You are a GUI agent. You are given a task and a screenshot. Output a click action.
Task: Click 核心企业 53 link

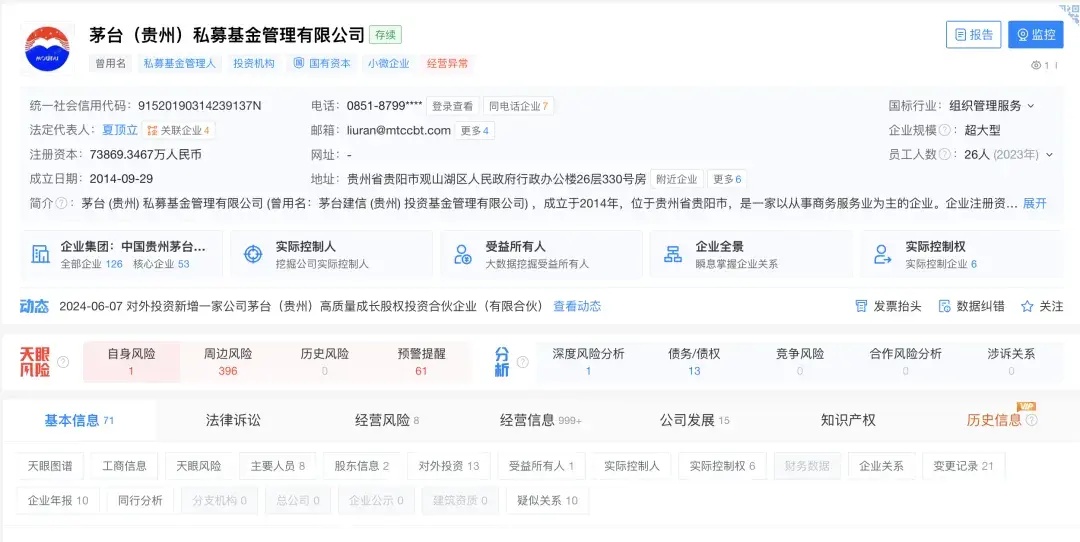(161, 264)
